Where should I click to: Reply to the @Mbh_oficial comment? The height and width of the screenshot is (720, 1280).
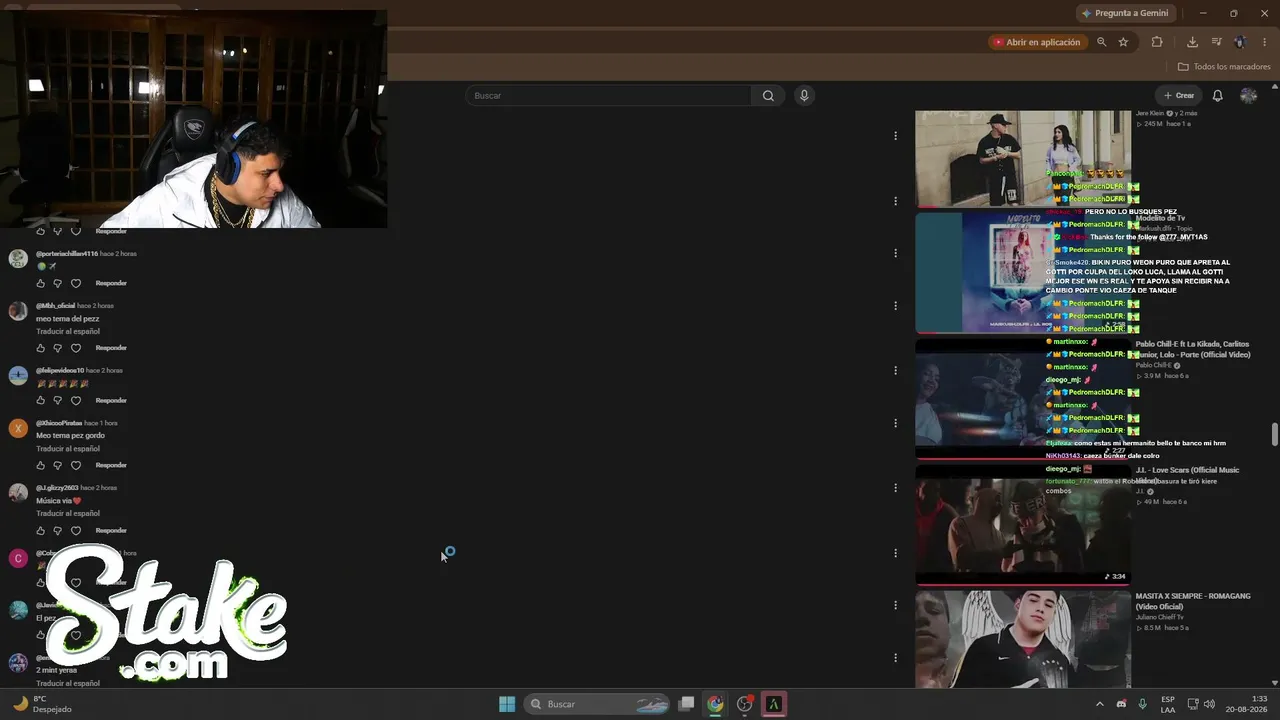tap(111, 348)
